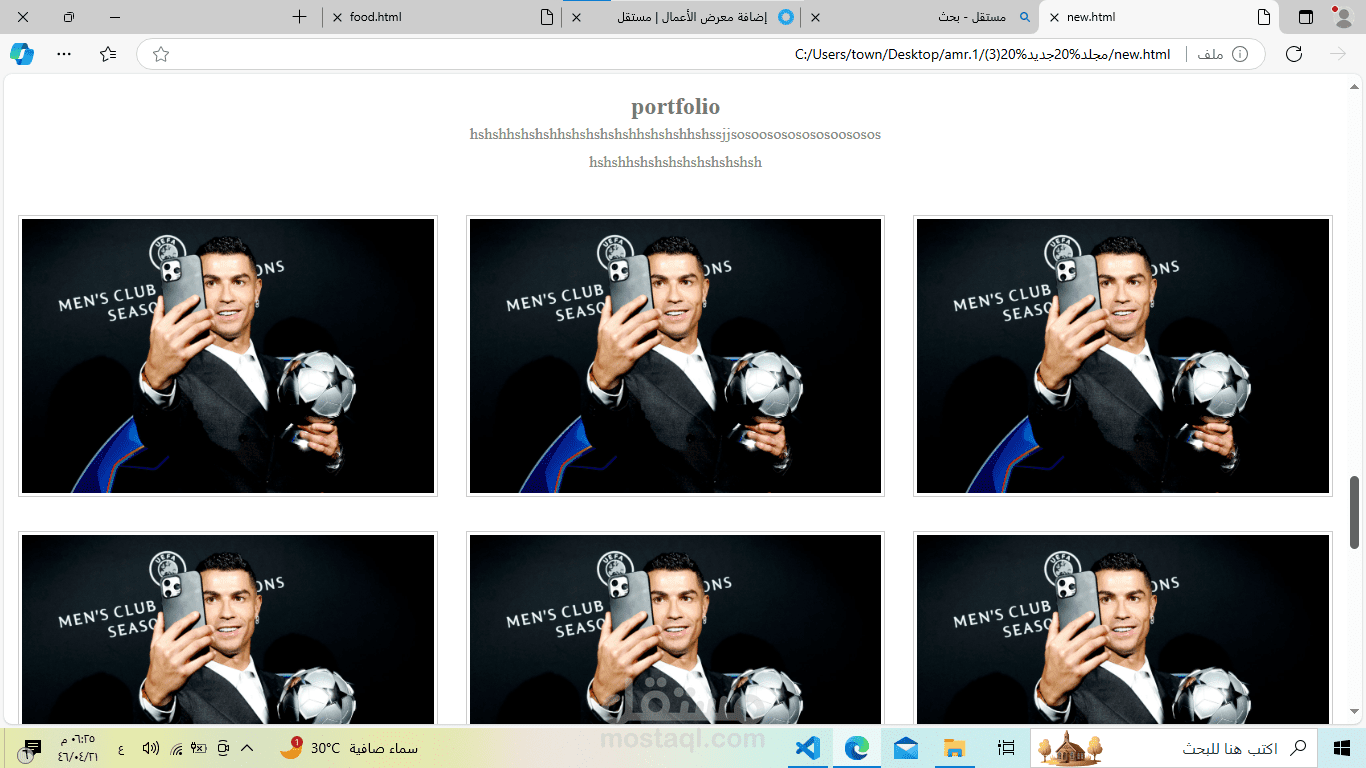The width and height of the screenshot is (1366, 768).
Task: Focus the address bar URL field
Action: pos(700,54)
